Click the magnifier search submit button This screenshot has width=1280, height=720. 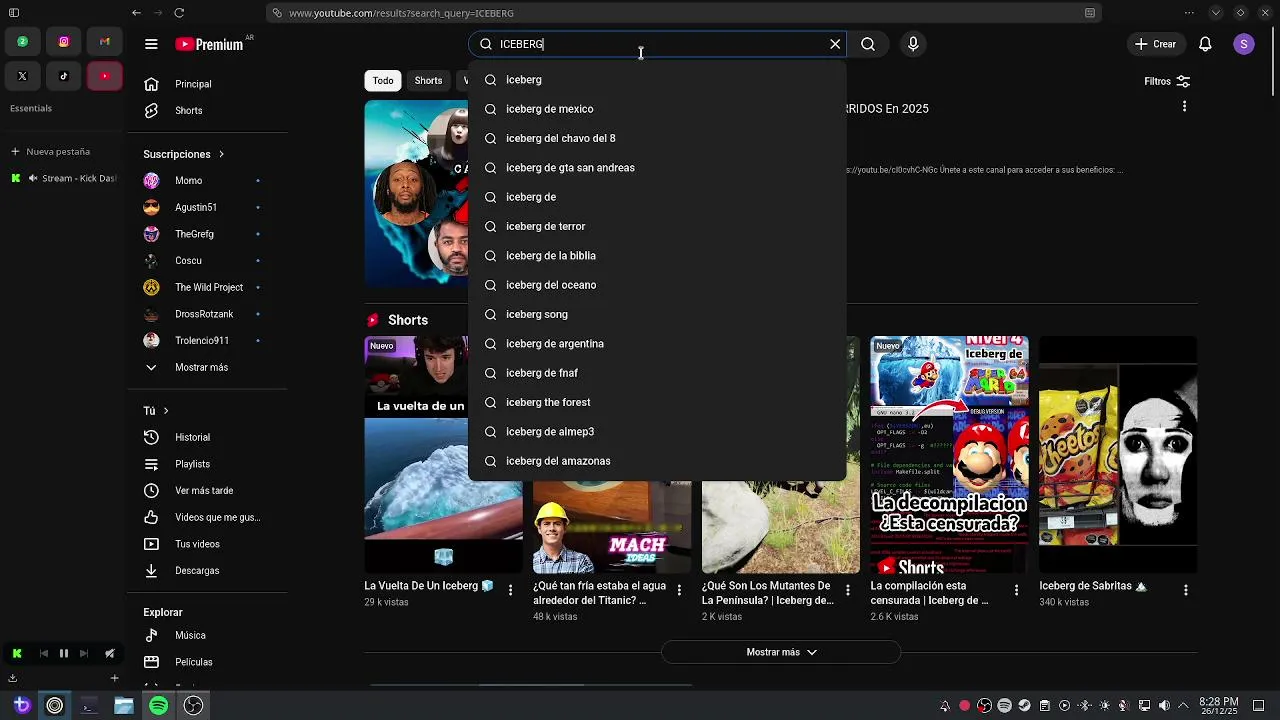868,44
